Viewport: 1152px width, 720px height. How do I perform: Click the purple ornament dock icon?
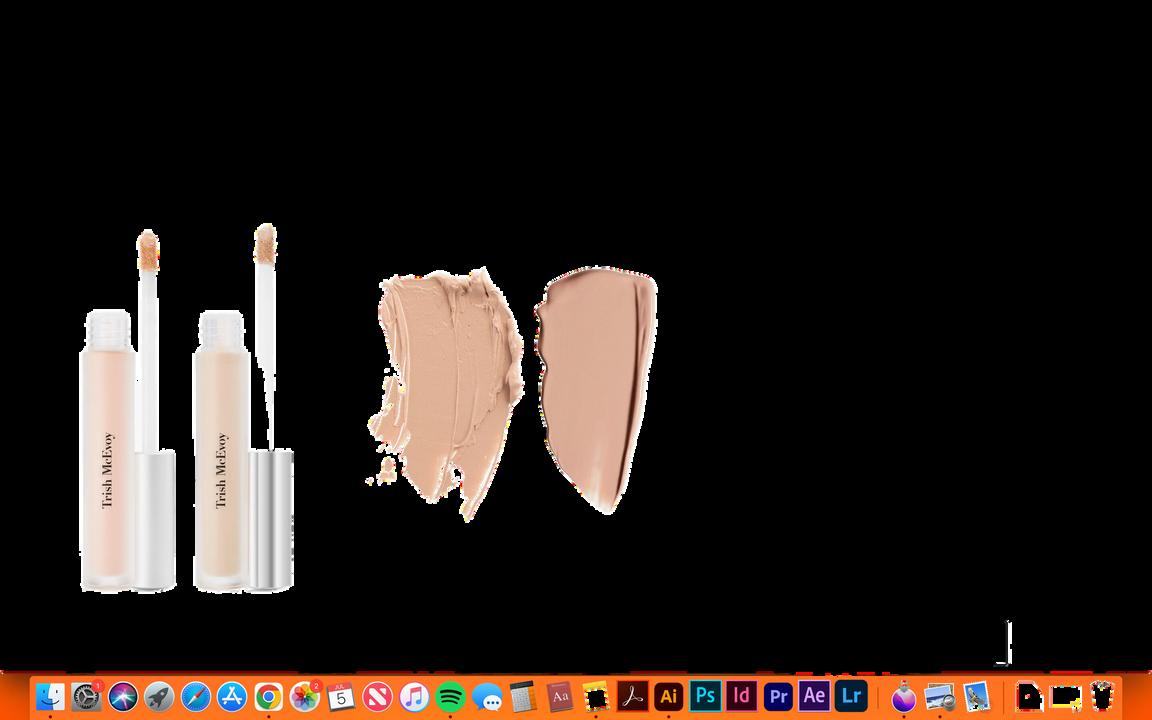[x=904, y=696]
